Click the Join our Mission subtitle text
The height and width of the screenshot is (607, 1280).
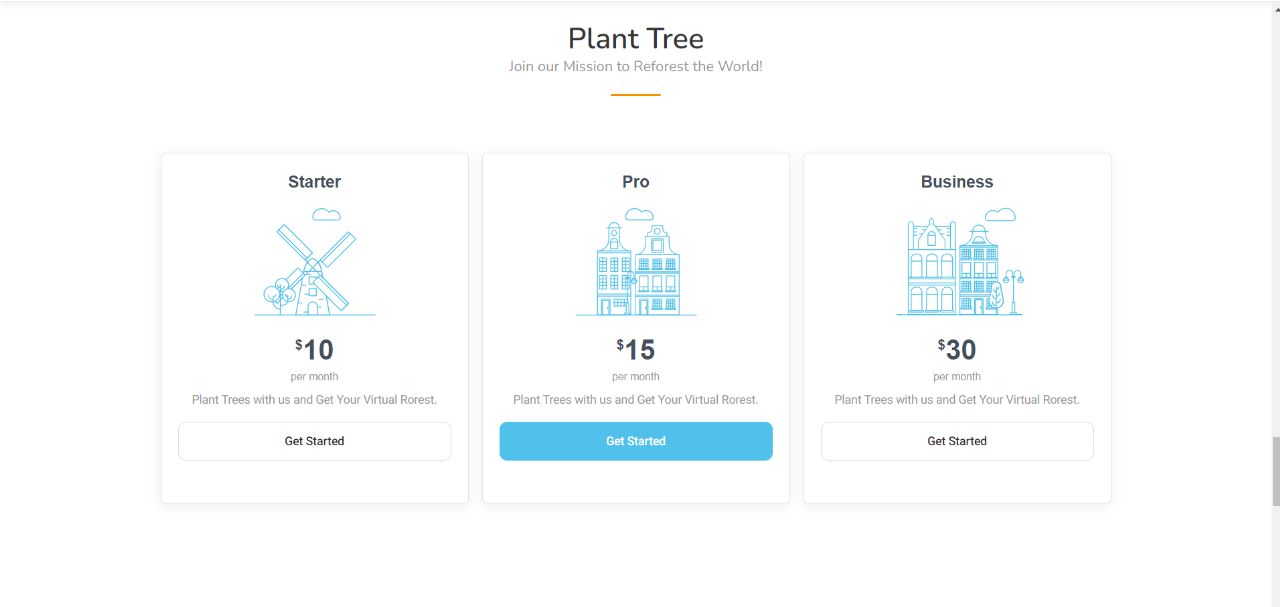tap(636, 66)
